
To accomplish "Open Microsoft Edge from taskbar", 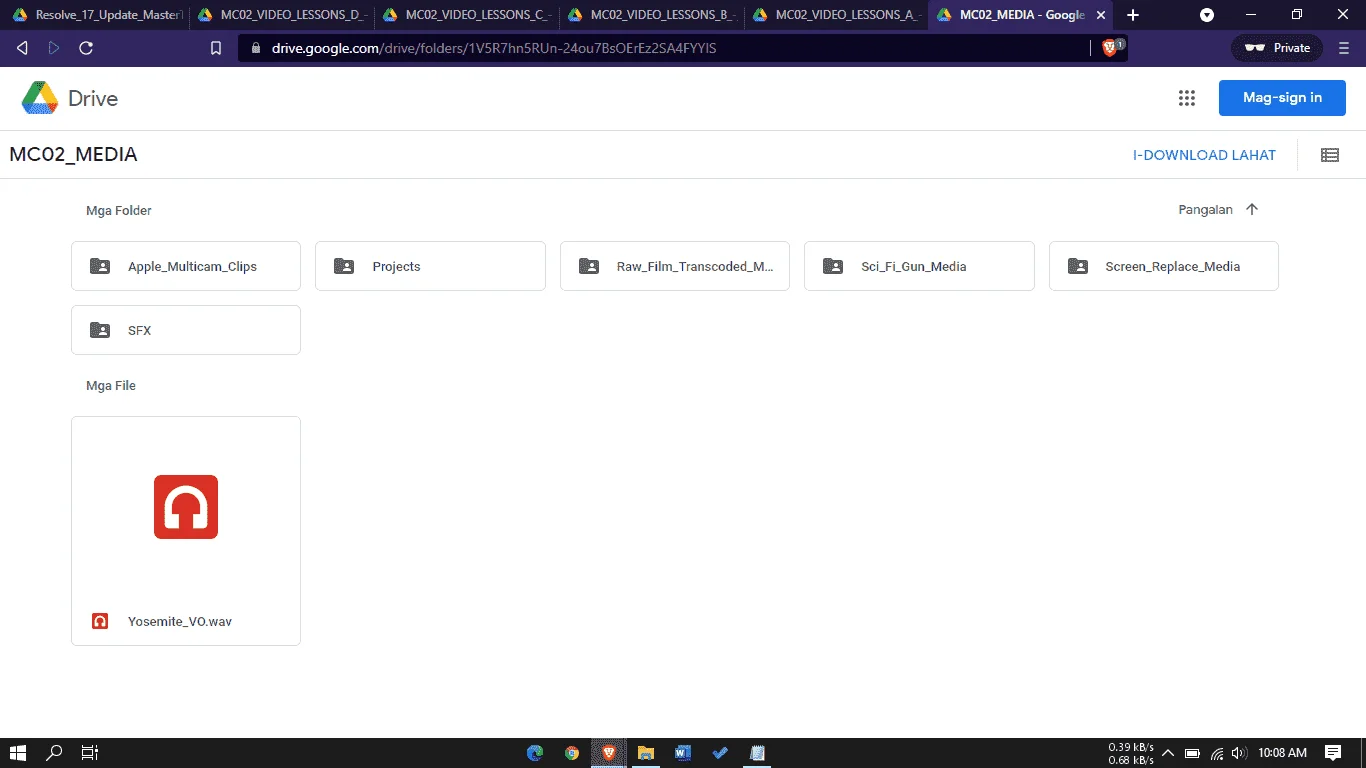I will click(x=535, y=753).
